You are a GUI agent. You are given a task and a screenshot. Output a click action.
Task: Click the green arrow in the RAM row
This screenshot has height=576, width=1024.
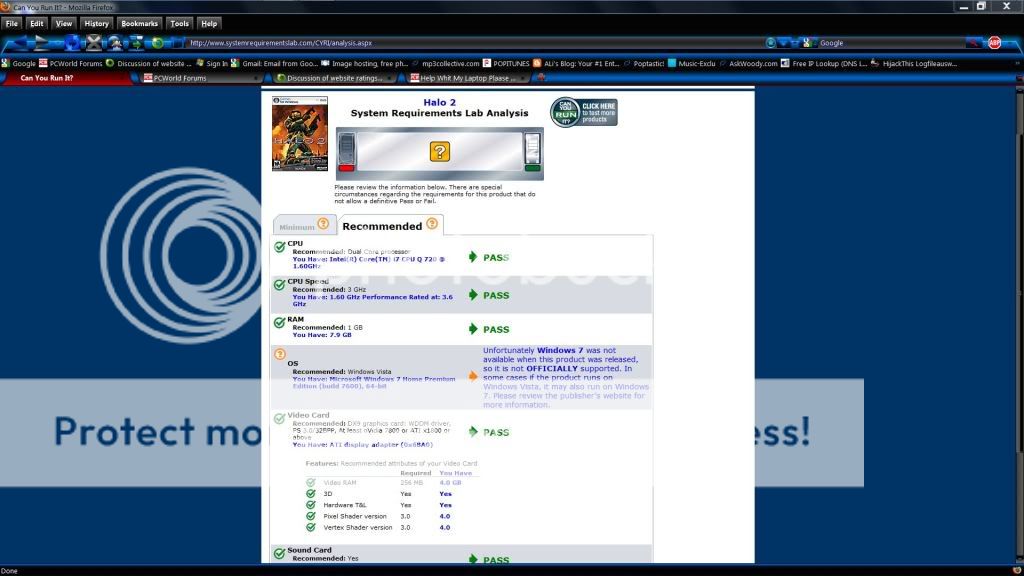click(473, 329)
